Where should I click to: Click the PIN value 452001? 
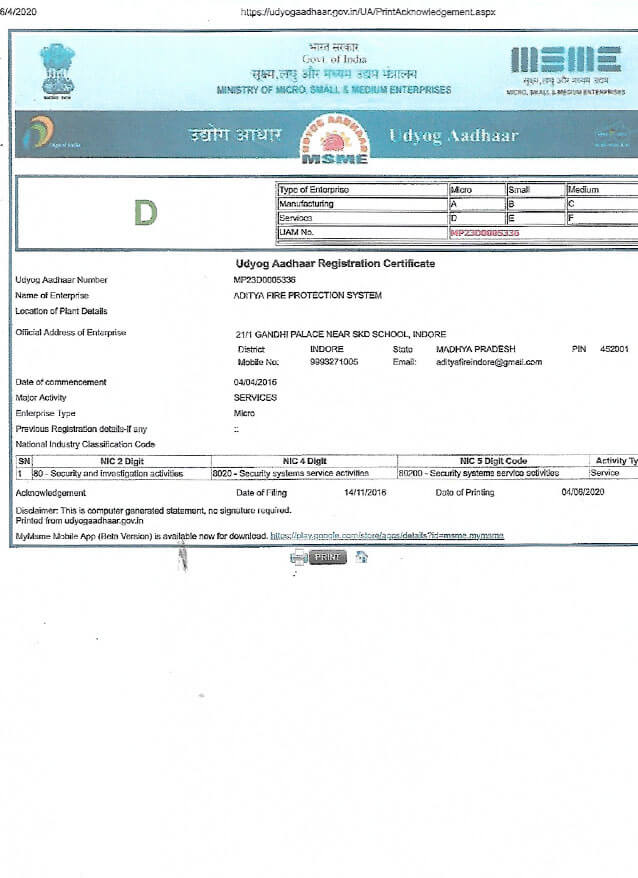click(x=614, y=349)
